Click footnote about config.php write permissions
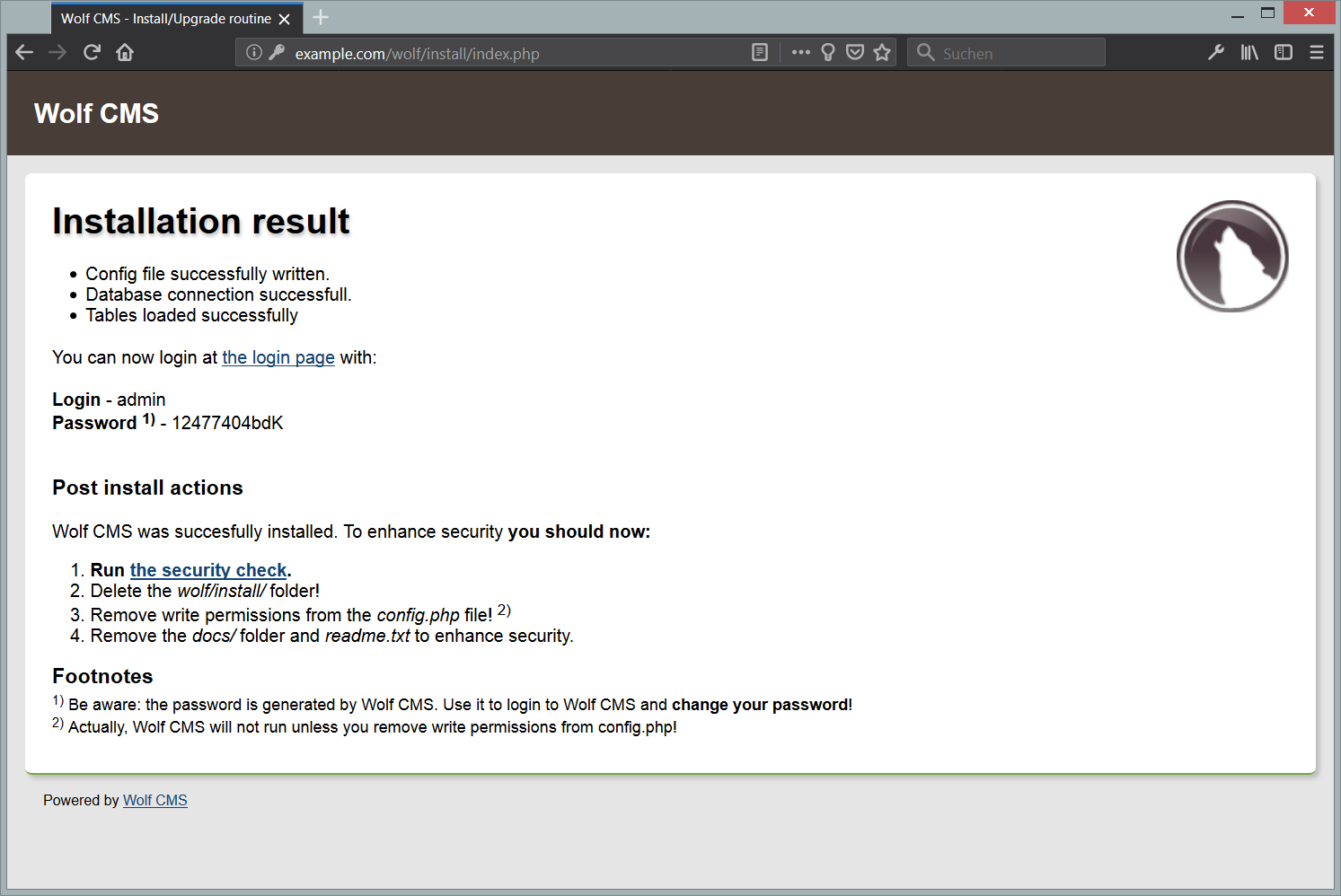 pyautogui.click(x=365, y=725)
